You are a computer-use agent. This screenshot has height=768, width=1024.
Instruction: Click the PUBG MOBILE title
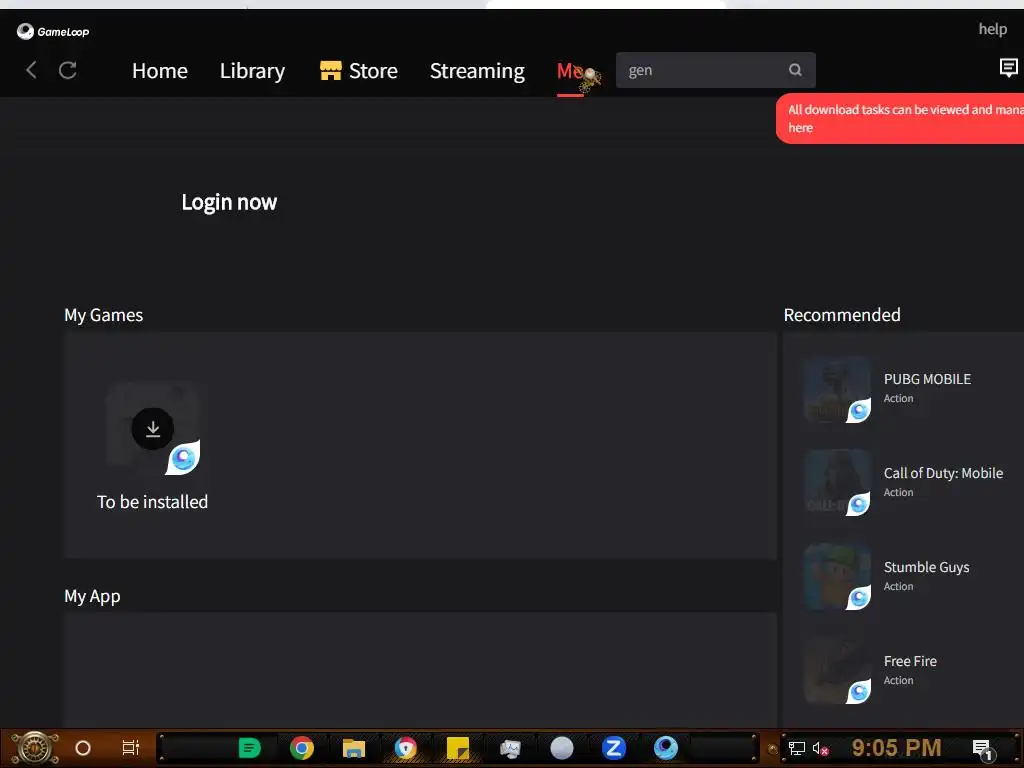click(x=927, y=379)
